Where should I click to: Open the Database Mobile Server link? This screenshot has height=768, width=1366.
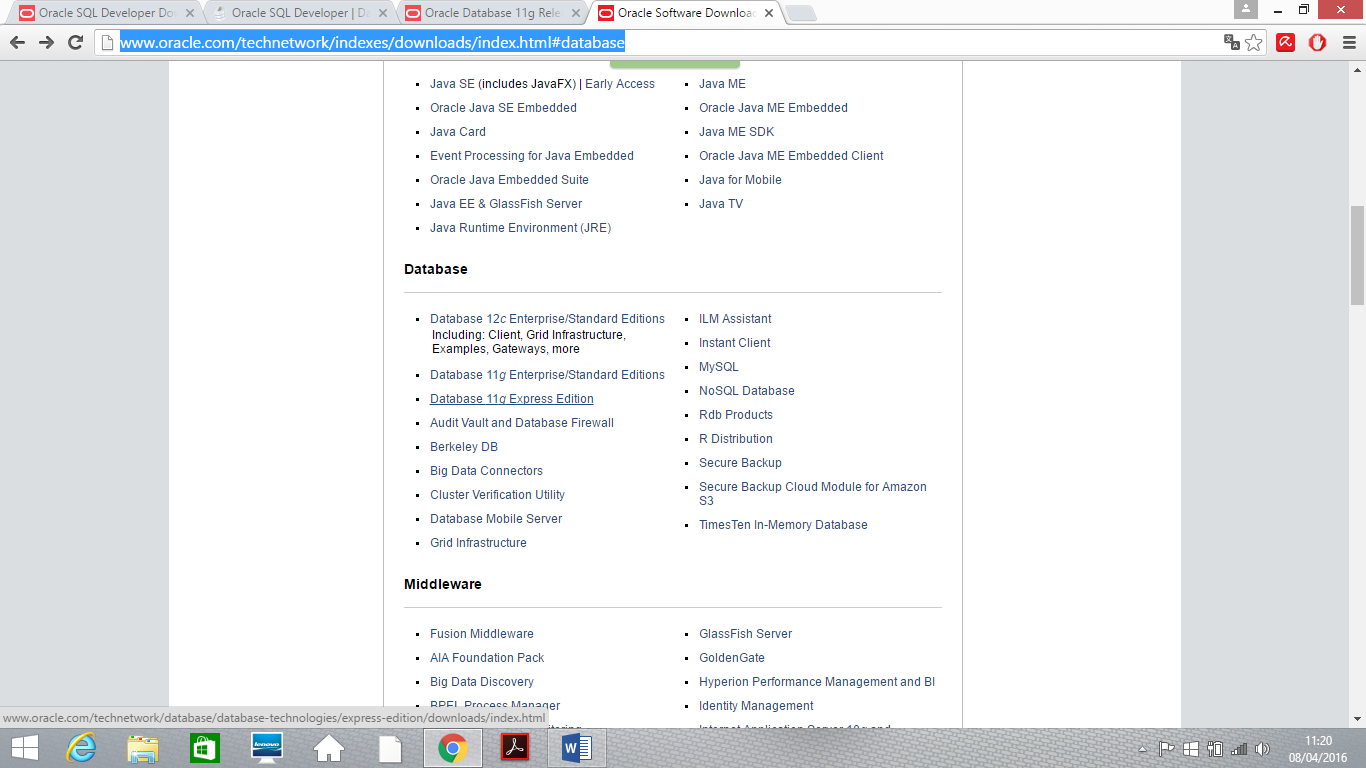pyautogui.click(x=496, y=519)
